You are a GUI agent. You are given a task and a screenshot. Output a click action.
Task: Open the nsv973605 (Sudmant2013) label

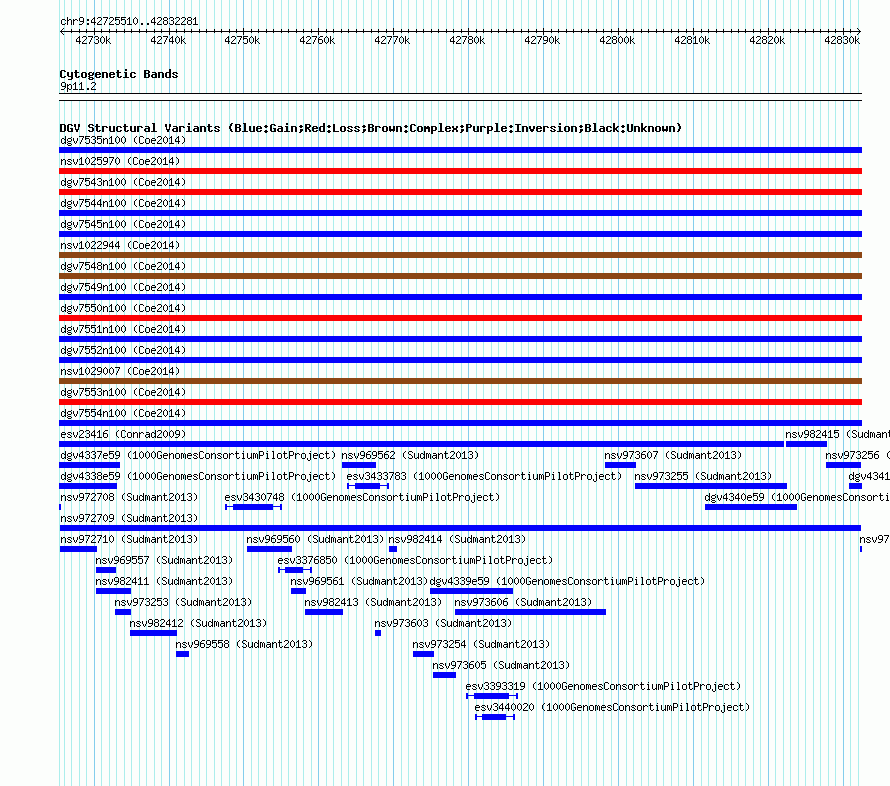tap(501, 665)
